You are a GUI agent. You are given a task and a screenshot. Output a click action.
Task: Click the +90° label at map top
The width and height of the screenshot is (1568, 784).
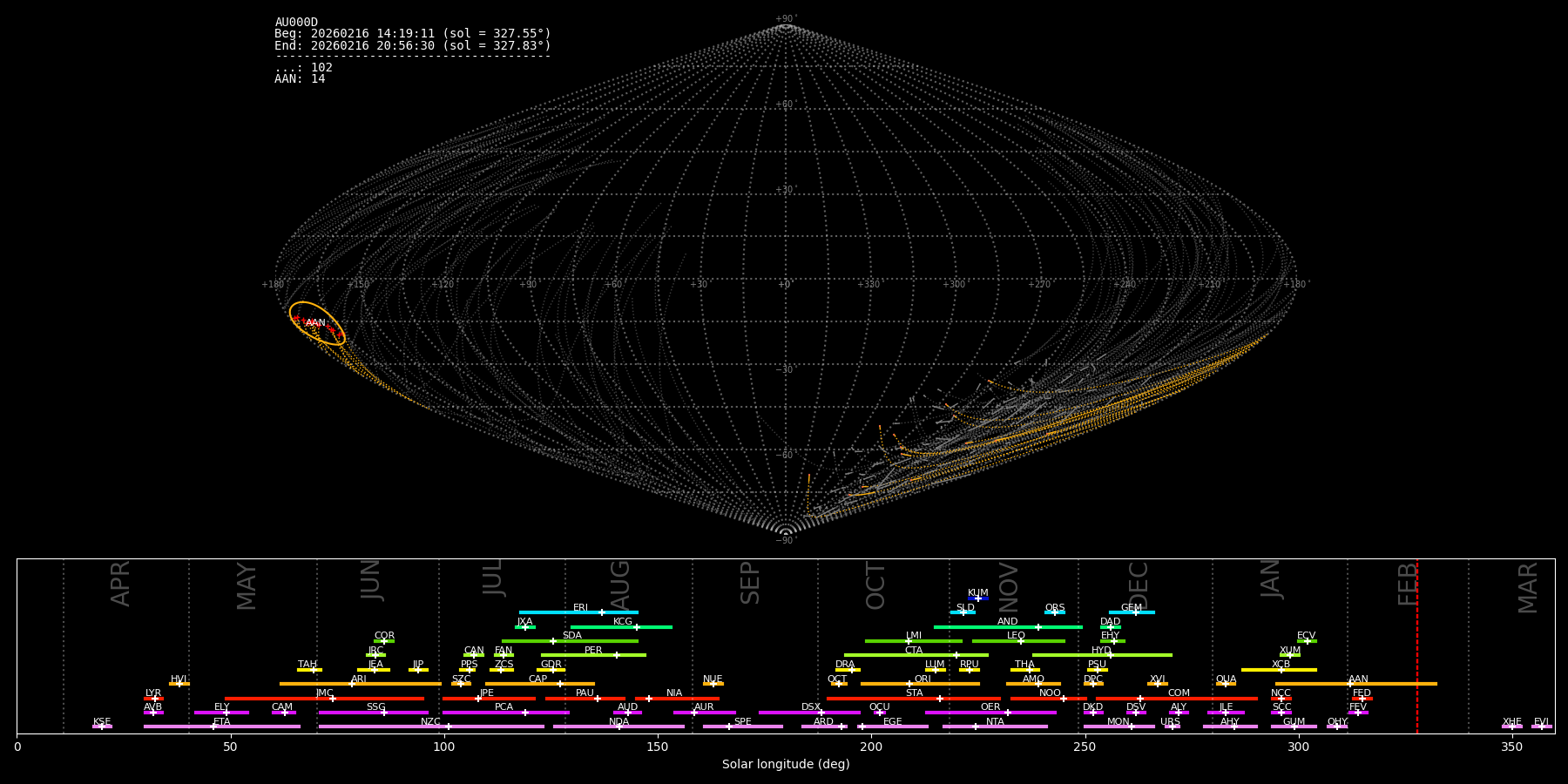pyautogui.click(x=786, y=19)
